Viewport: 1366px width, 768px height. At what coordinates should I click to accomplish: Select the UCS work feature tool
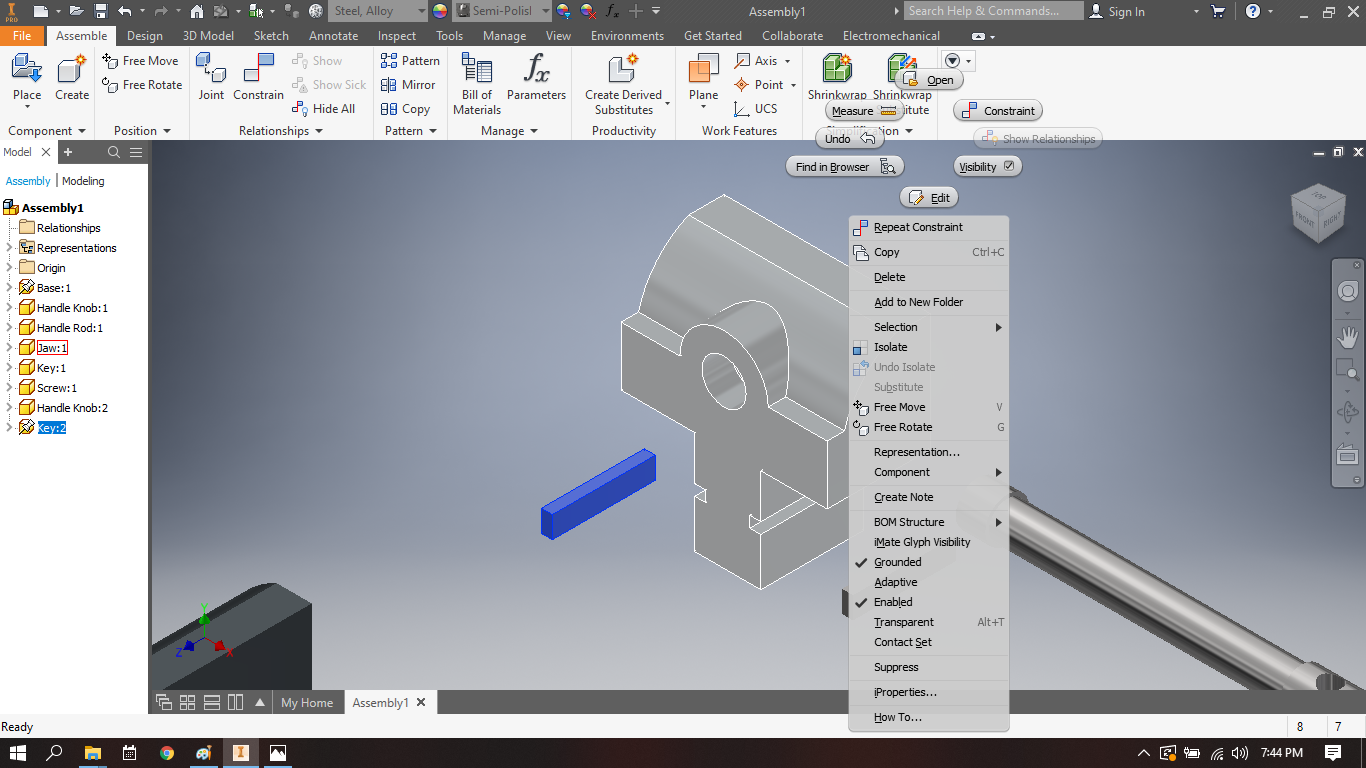click(x=757, y=108)
